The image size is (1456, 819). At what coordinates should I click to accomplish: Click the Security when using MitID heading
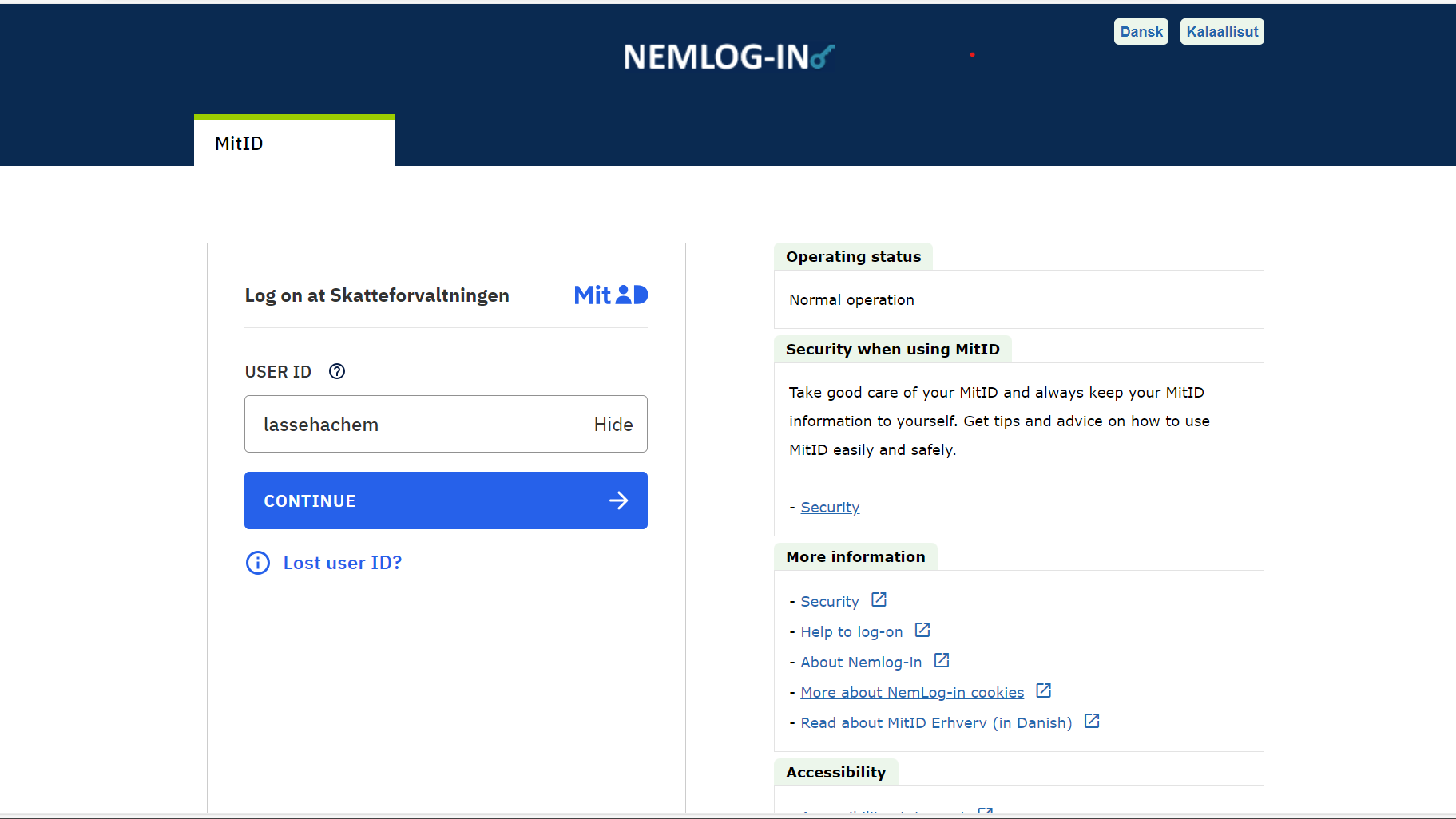pos(893,349)
